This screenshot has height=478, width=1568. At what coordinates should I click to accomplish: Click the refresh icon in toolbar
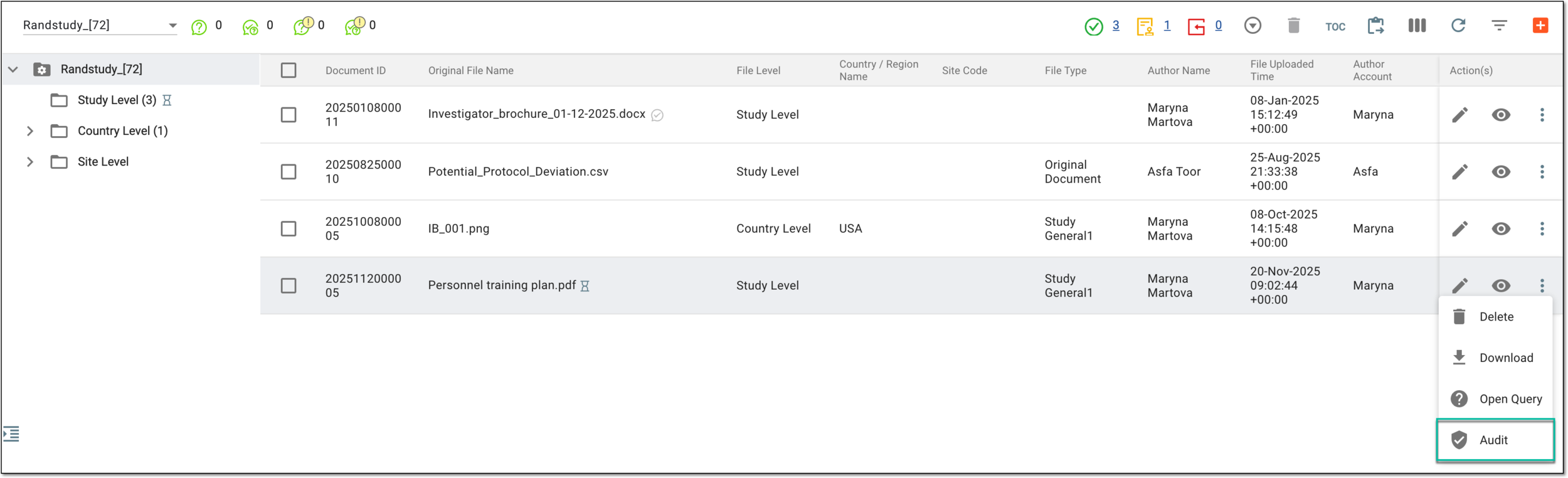pos(1458,25)
